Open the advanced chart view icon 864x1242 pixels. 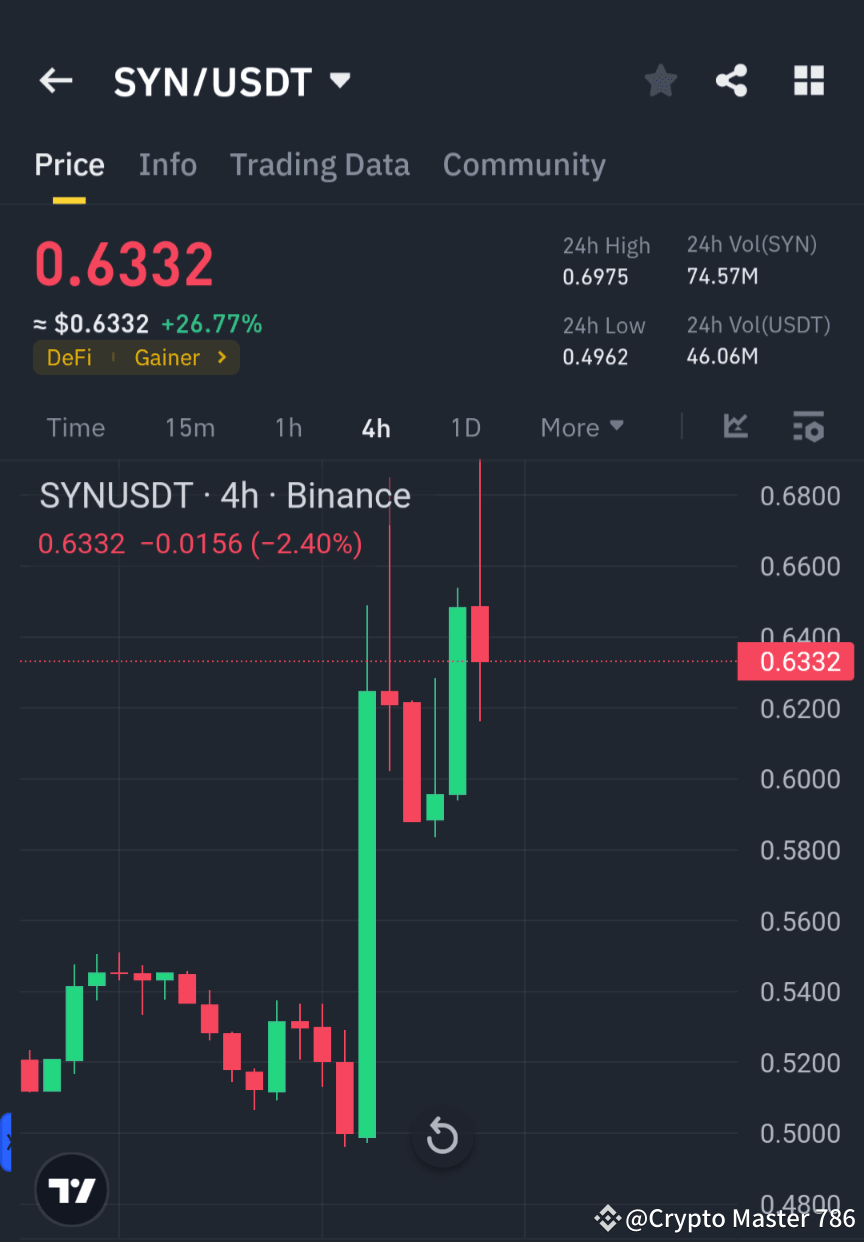[x=736, y=427]
